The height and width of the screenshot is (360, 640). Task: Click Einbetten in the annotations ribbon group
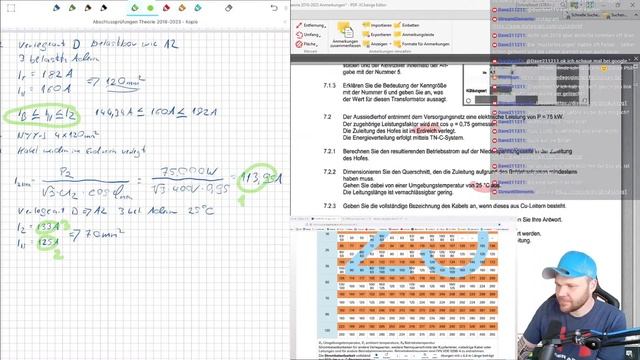407,25
